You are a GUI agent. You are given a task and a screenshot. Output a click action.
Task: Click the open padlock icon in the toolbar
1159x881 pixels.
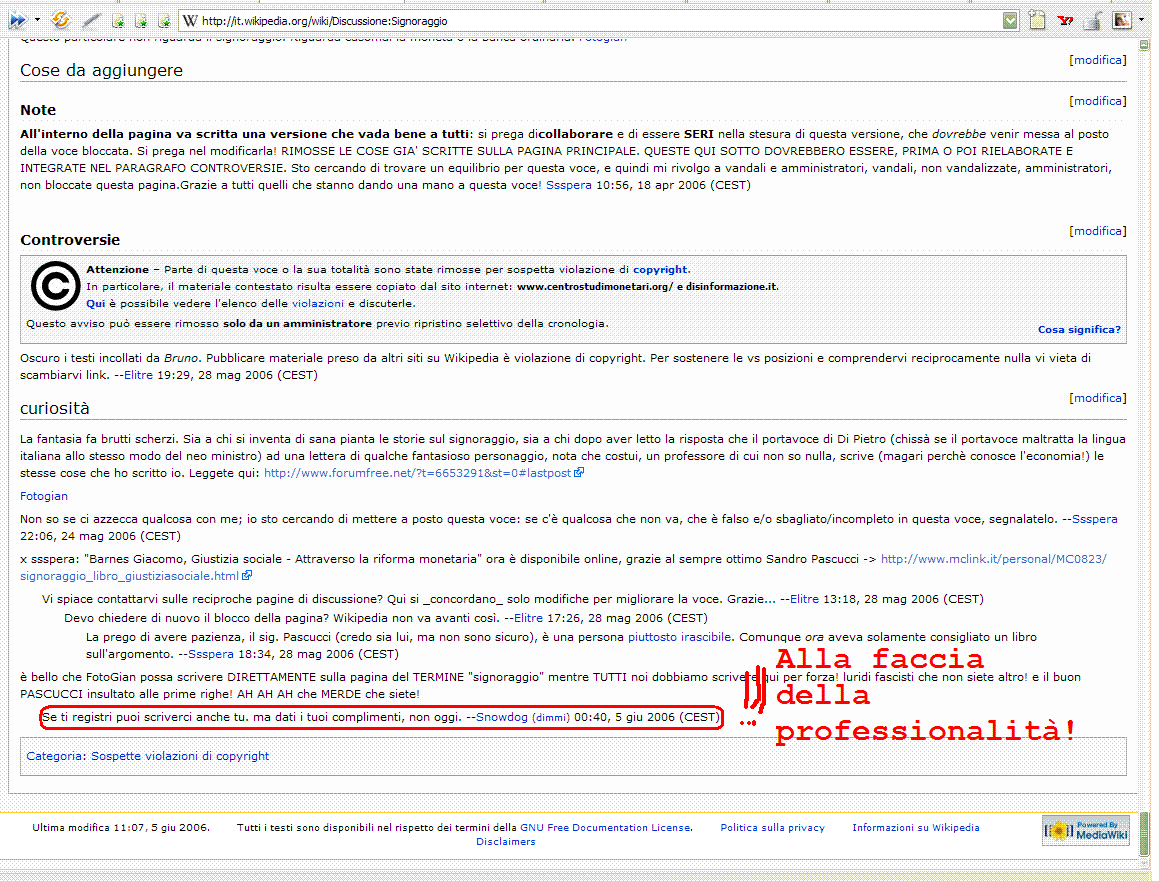(x=1092, y=21)
